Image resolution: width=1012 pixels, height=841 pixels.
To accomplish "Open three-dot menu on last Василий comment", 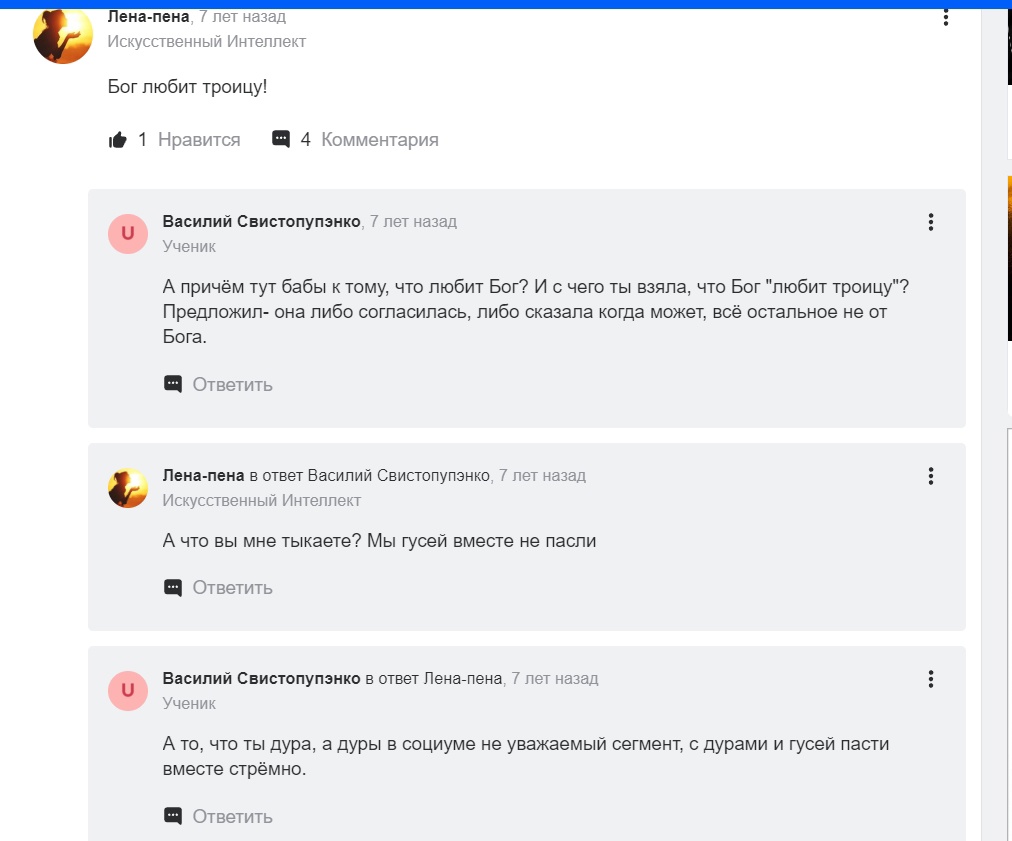I will pyautogui.click(x=931, y=679).
